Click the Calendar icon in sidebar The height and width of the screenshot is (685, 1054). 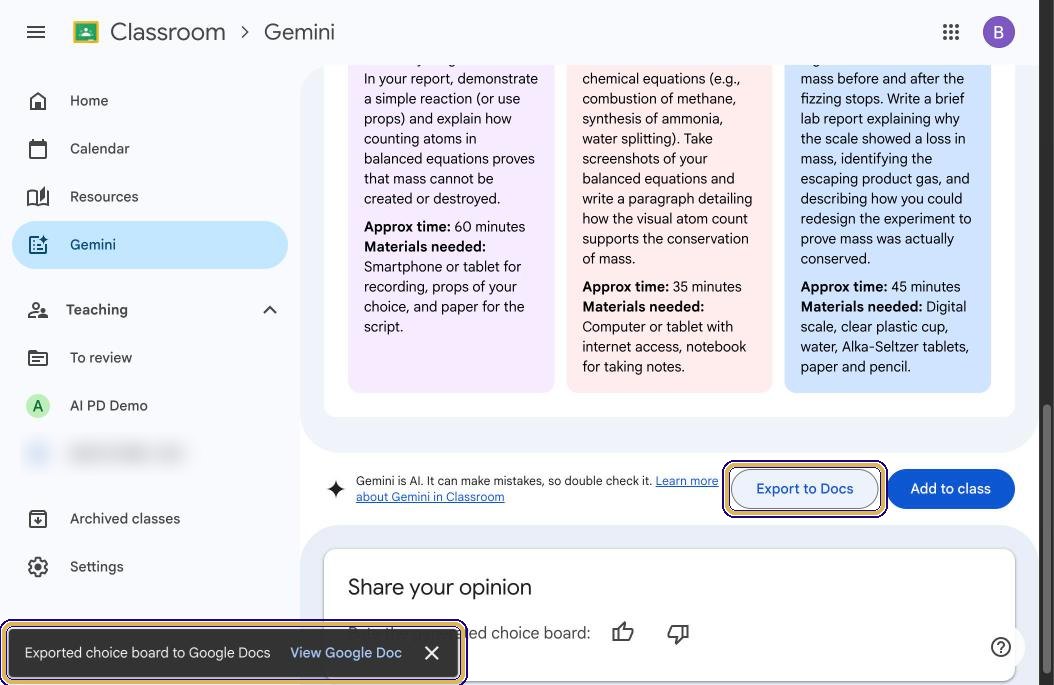[x=38, y=149]
